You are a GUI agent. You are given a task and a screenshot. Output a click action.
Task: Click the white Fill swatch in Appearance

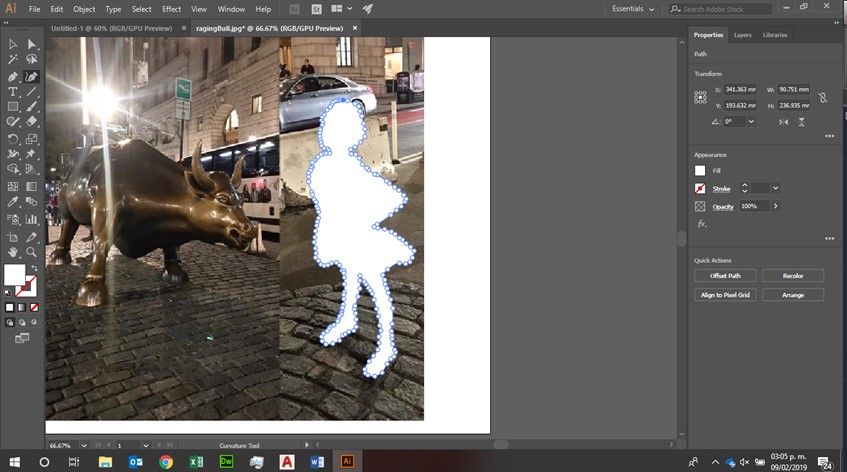tap(700, 171)
